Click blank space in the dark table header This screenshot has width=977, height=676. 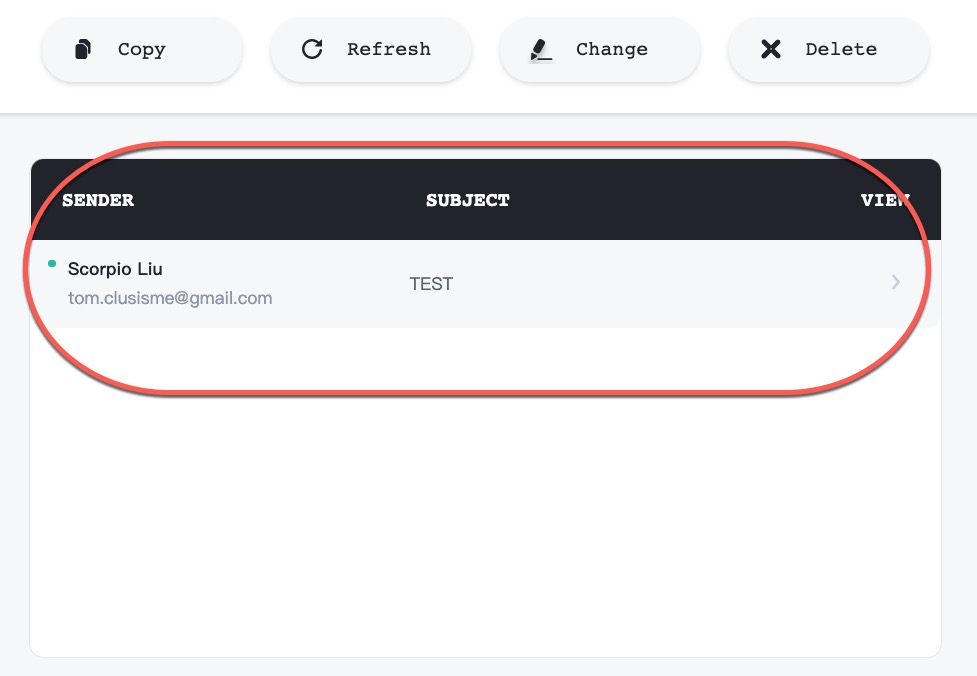point(680,200)
